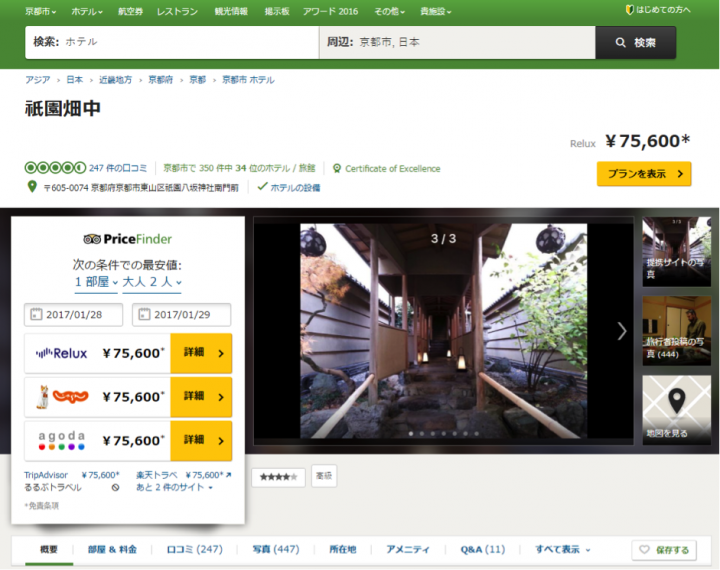
Task: Open アワード 2016 menu item
Action: click(x=330, y=11)
